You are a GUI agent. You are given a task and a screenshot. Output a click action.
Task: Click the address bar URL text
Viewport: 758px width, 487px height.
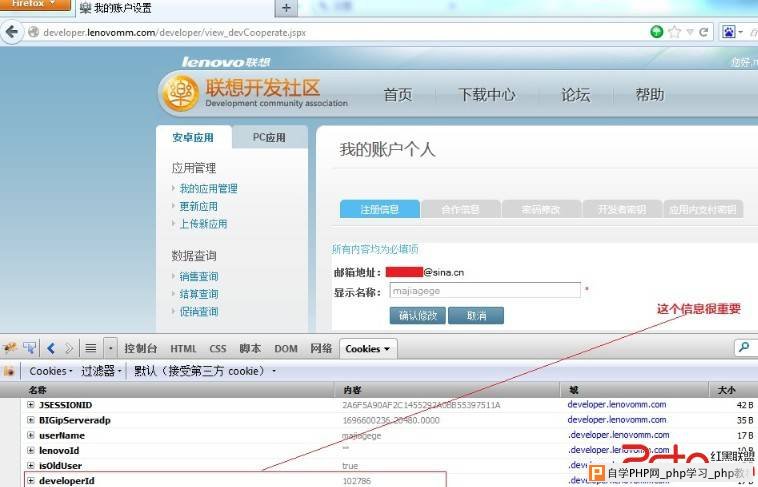(x=175, y=32)
